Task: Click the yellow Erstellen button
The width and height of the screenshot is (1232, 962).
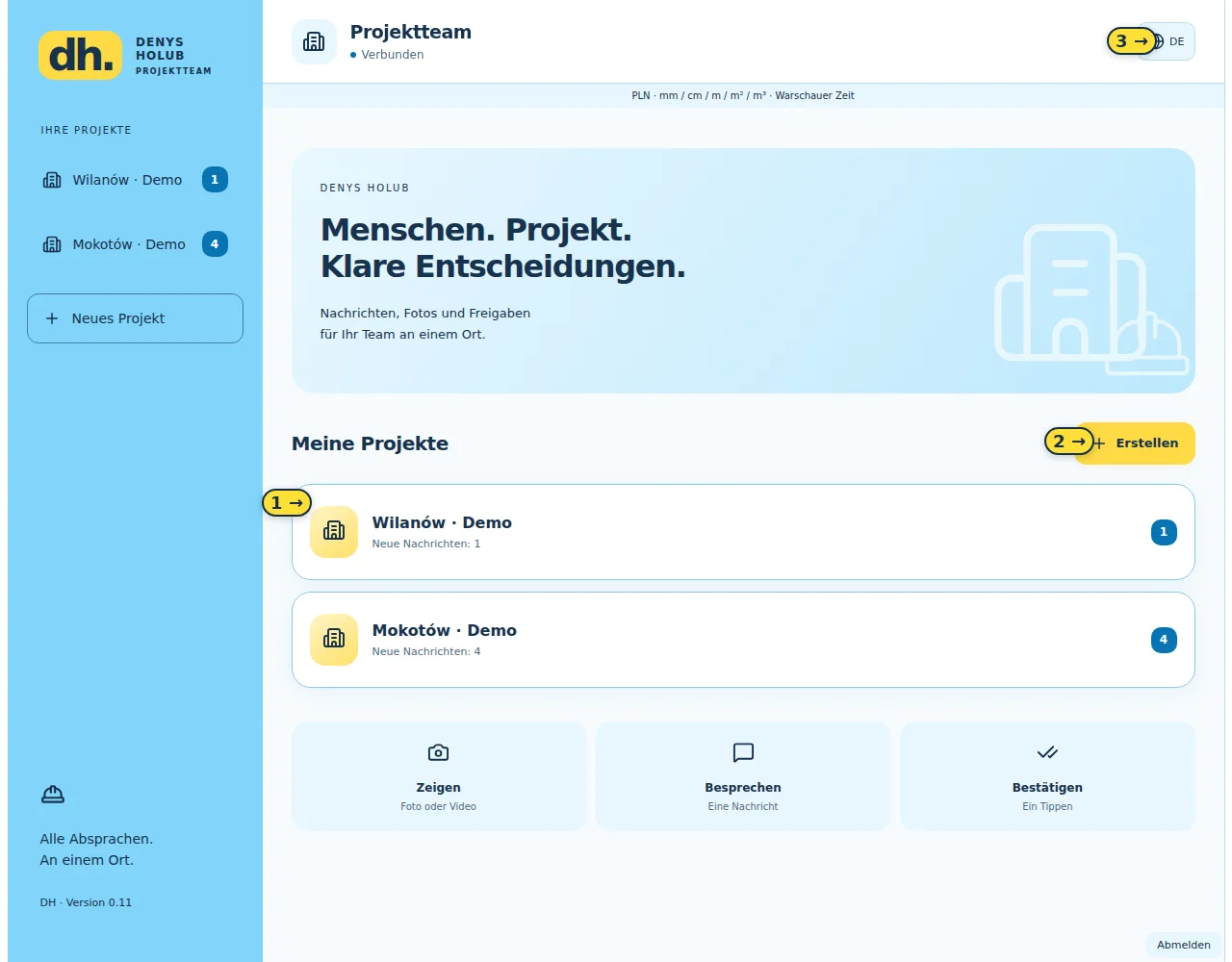Action: click(x=1135, y=443)
